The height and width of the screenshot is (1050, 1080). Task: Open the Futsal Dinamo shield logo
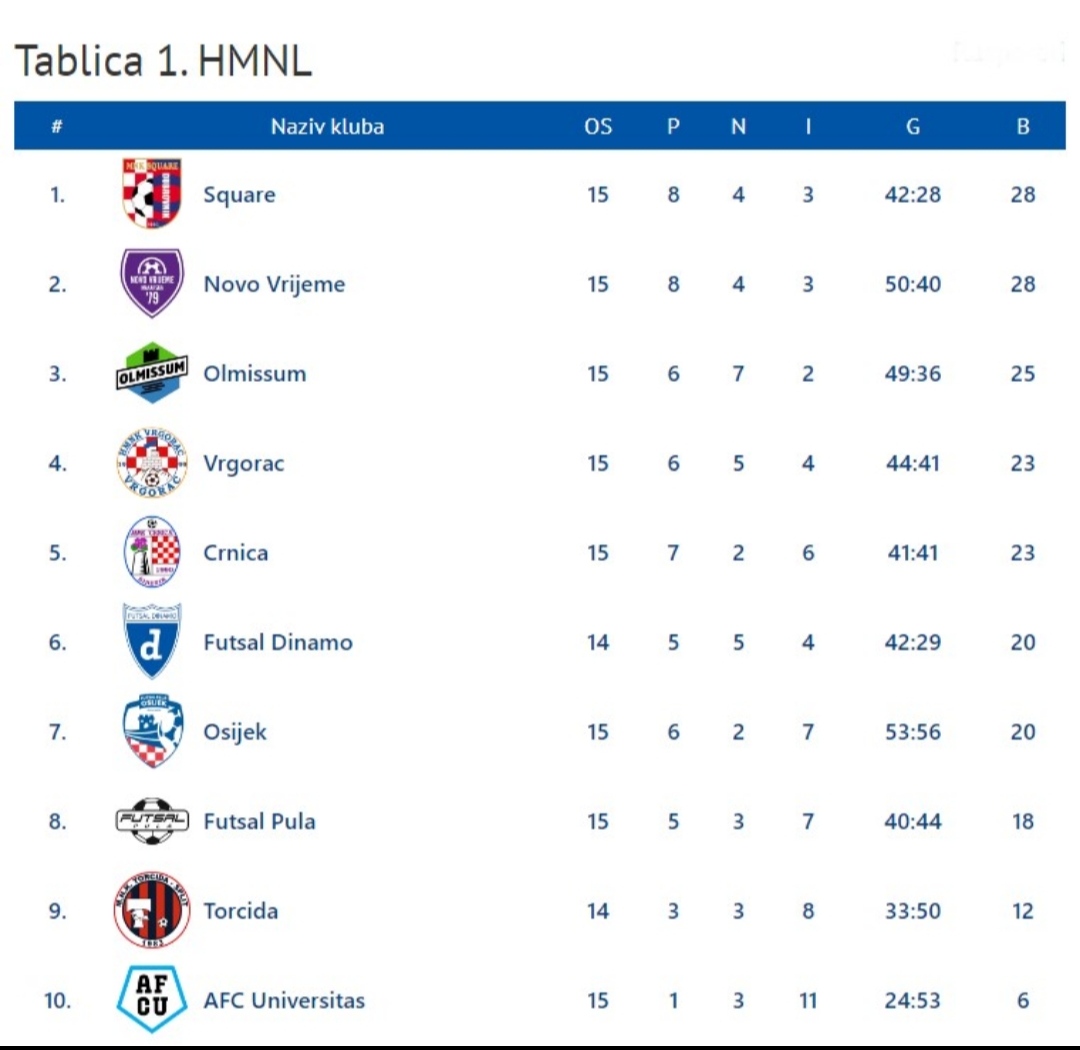point(152,641)
